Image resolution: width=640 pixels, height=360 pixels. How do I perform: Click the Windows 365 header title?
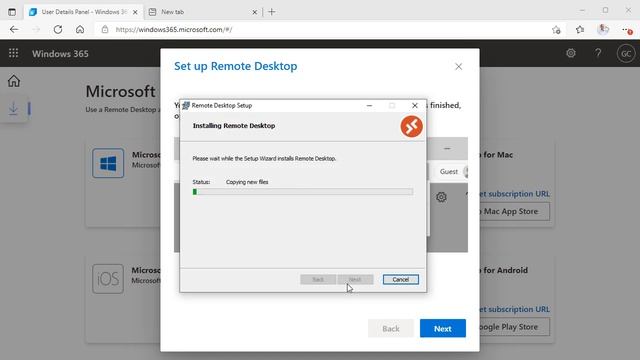(60, 53)
